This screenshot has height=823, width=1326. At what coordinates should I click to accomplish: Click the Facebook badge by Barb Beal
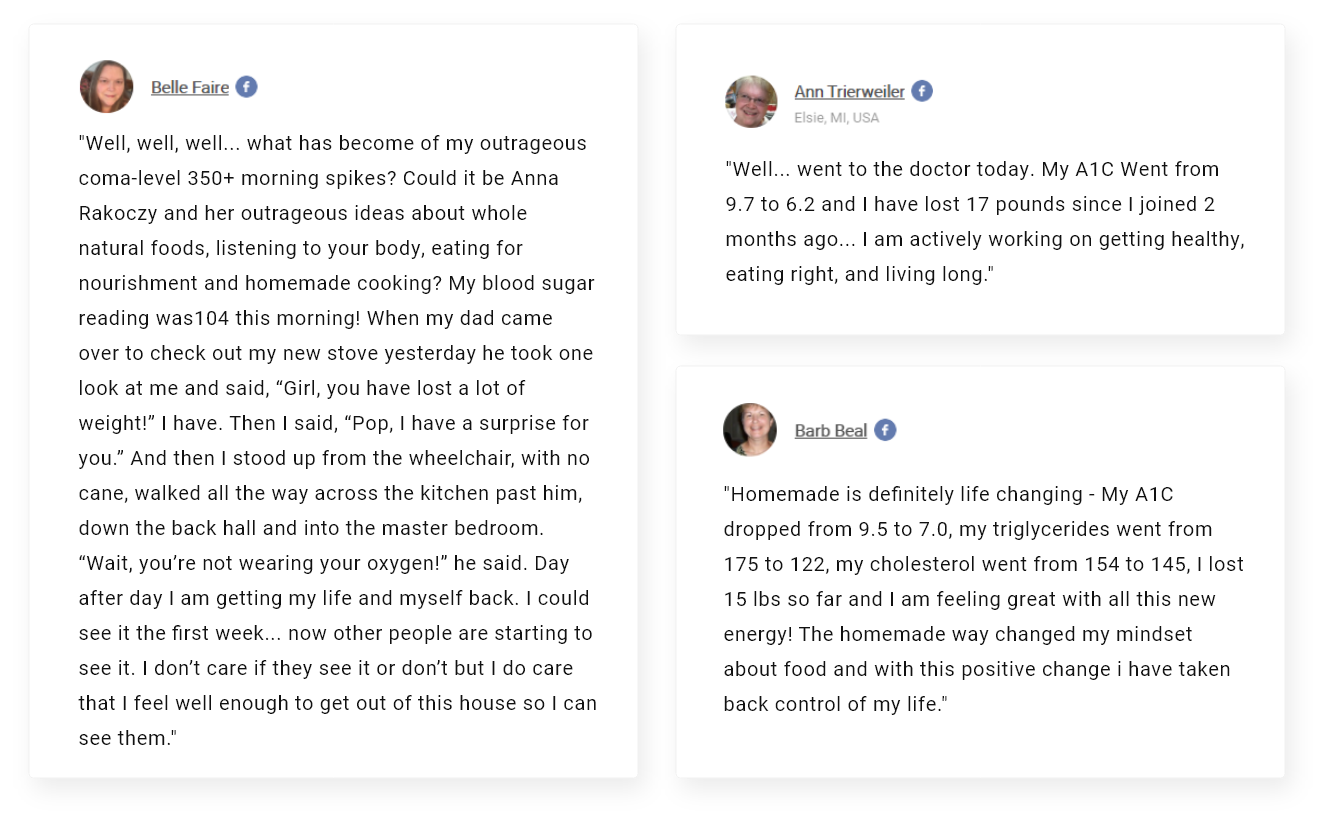(x=885, y=430)
